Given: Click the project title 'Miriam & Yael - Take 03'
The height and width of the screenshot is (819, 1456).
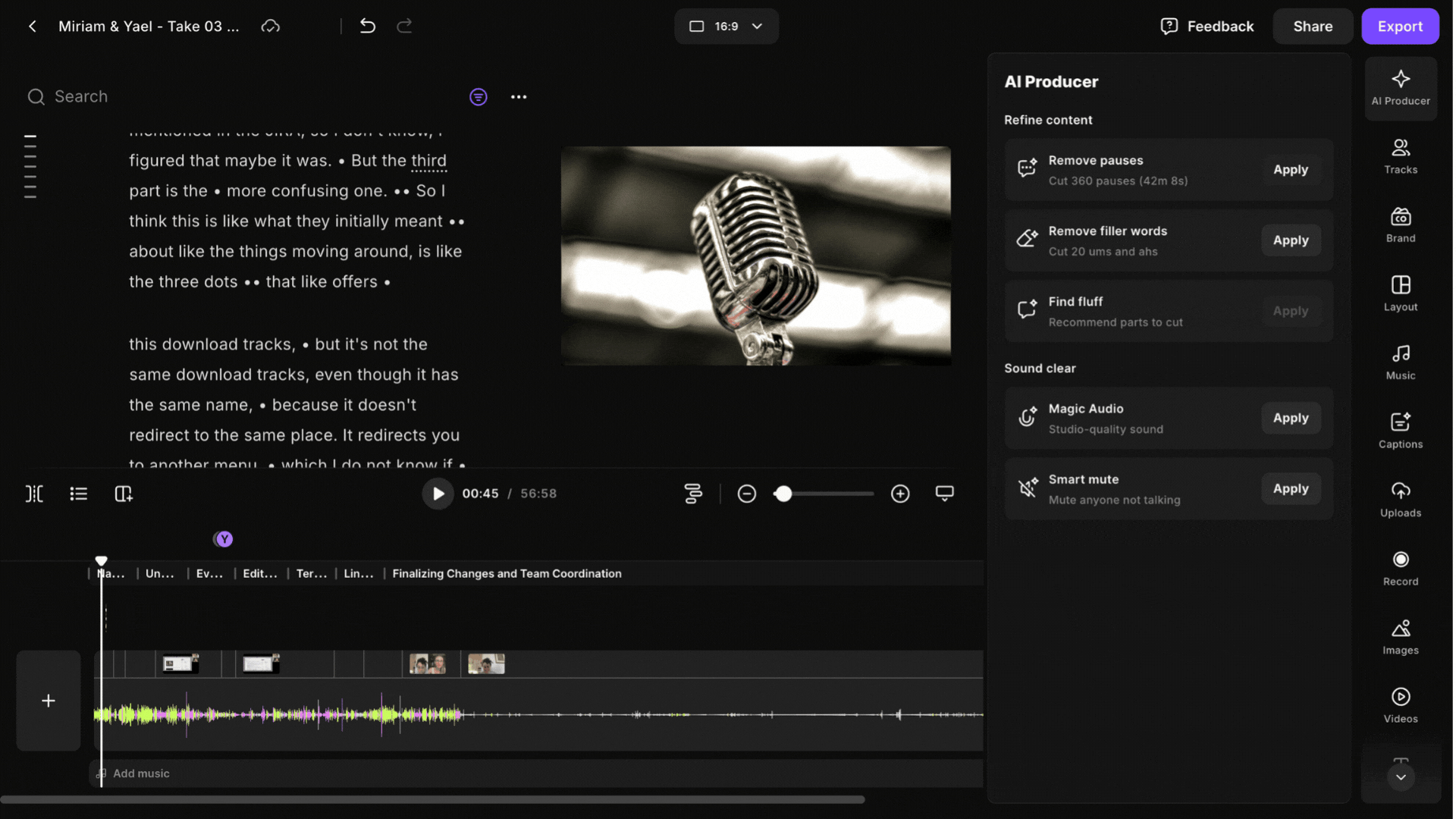Looking at the screenshot, I should coord(149,27).
